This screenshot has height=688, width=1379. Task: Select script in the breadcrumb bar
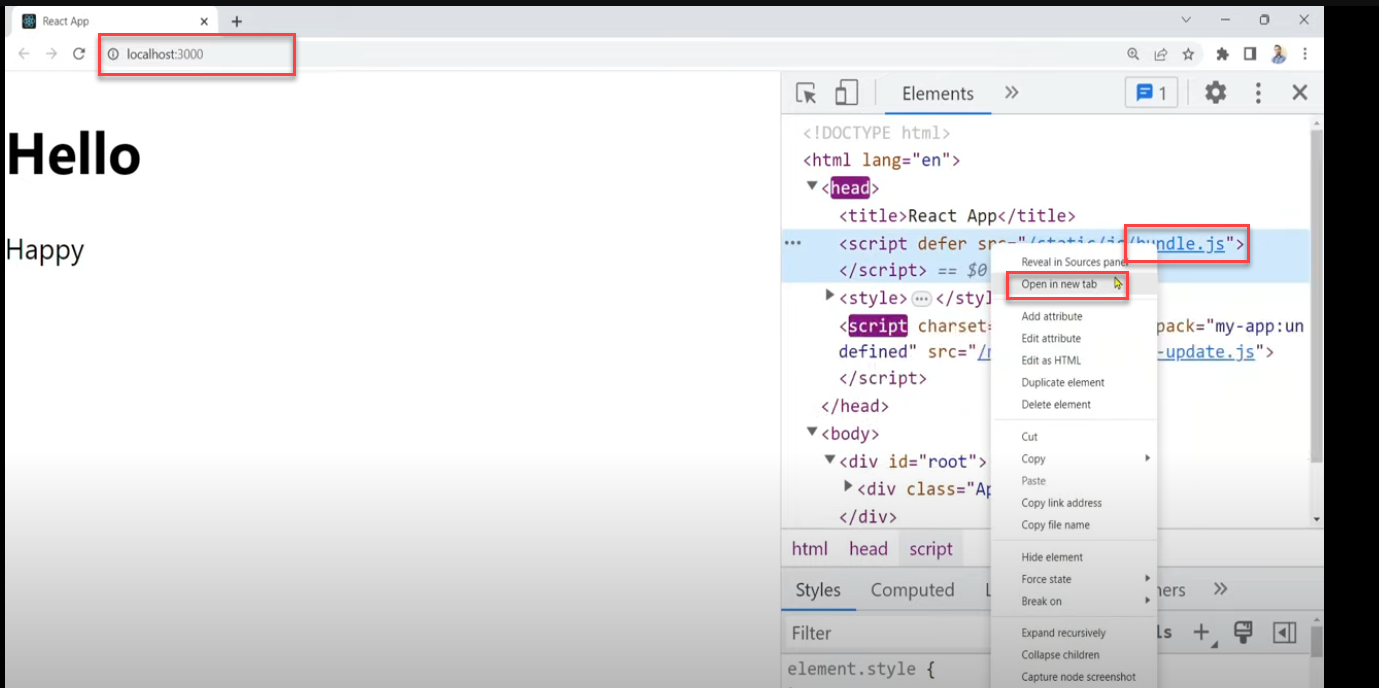(x=931, y=548)
